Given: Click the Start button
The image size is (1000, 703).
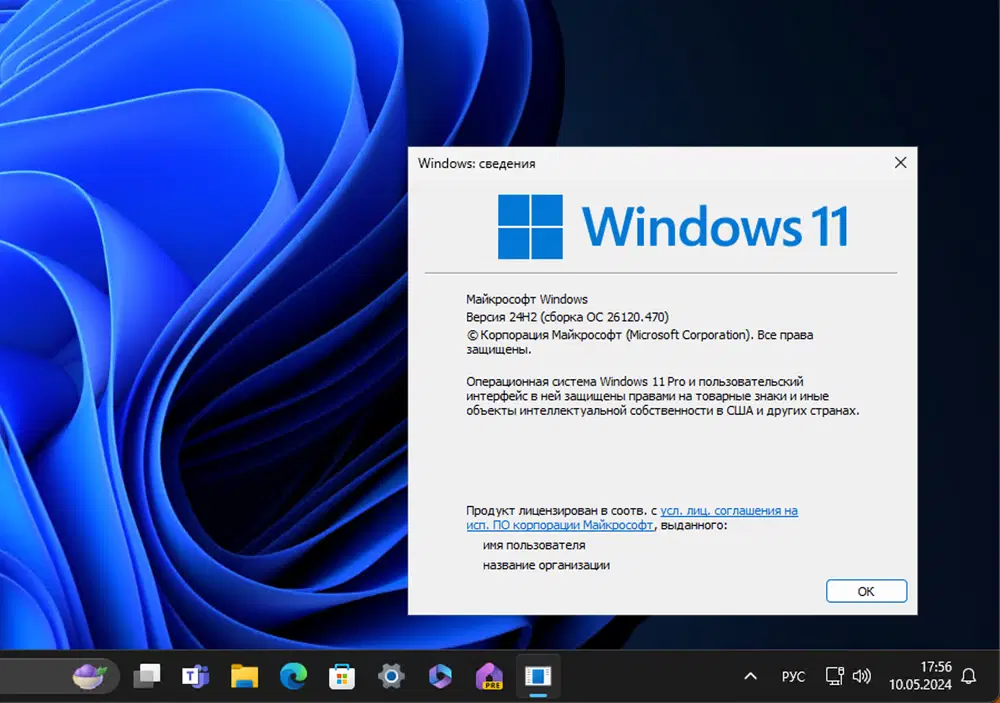Looking at the screenshot, I should tap(88, 676).
